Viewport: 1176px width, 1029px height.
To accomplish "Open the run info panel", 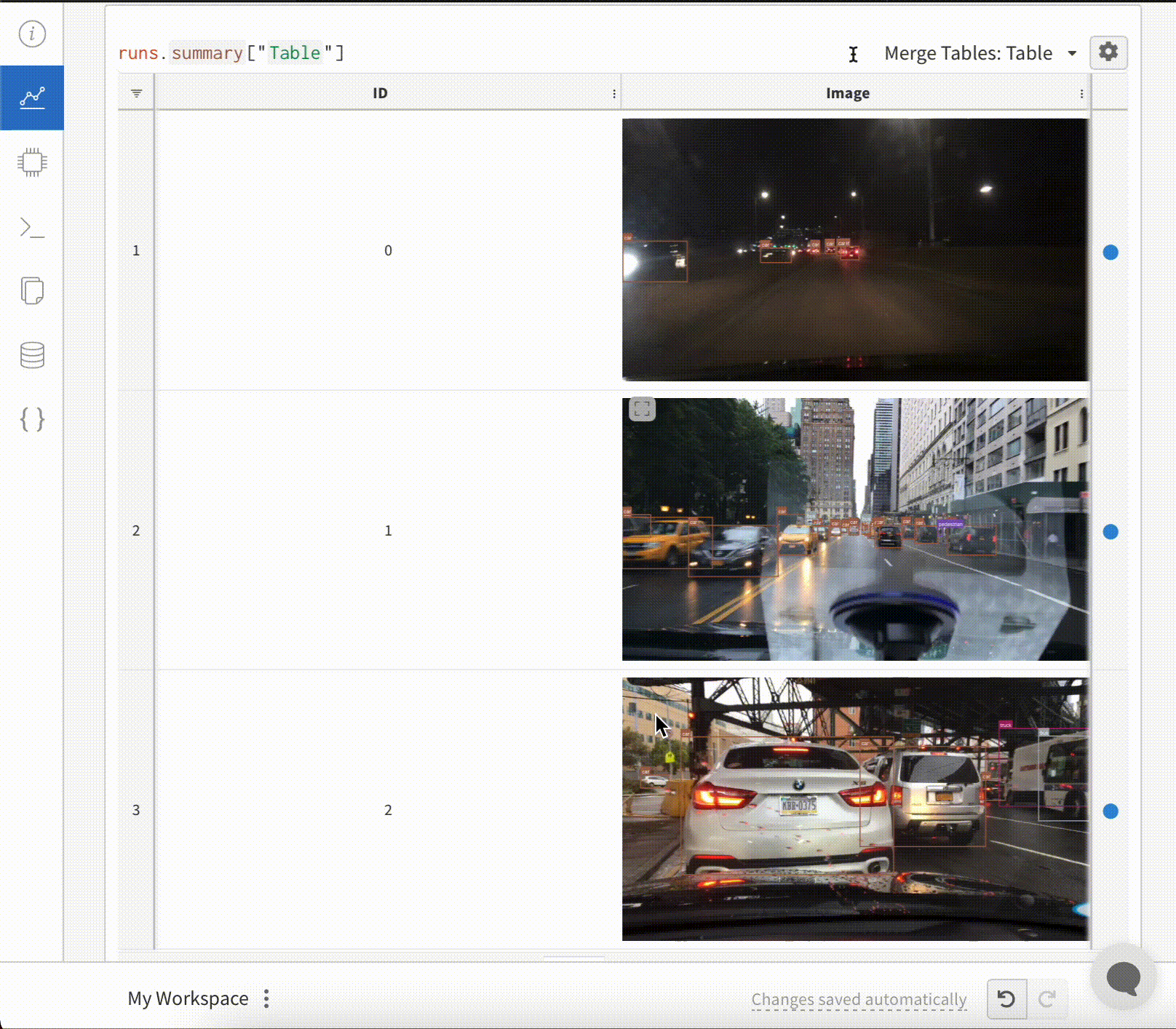I will pos(32,34).
